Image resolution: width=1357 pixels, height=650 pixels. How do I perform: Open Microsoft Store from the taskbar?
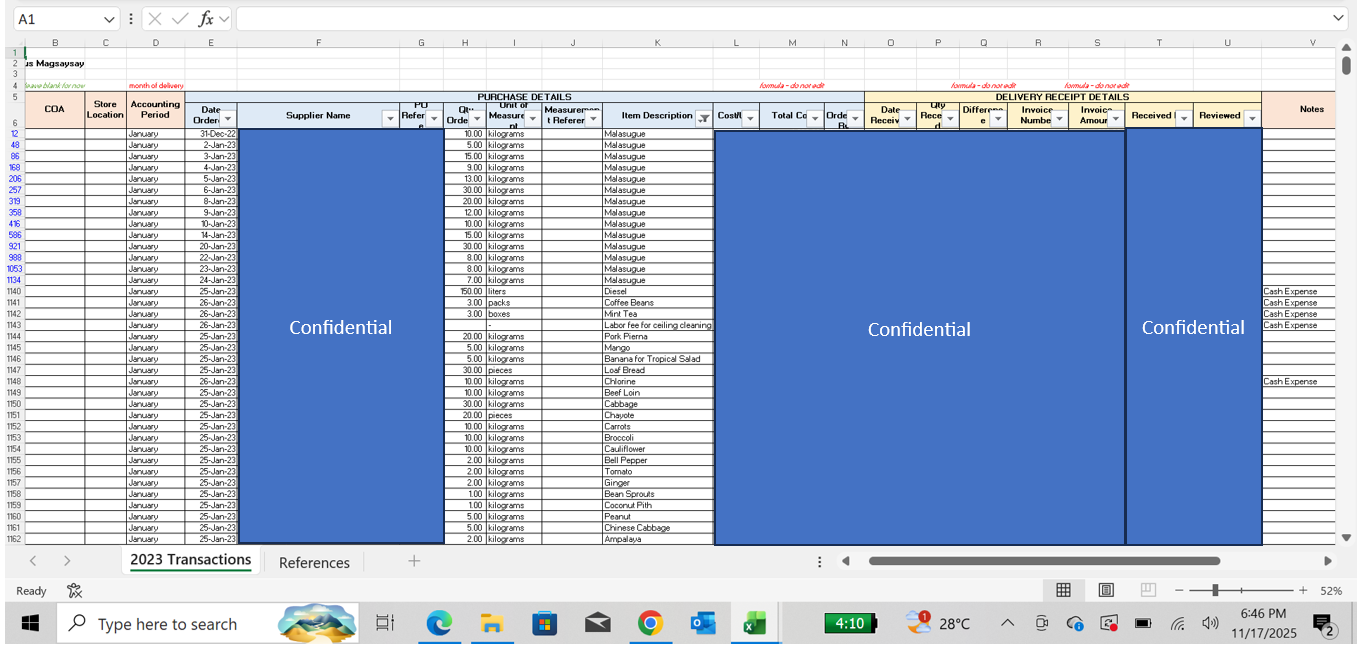544,624
